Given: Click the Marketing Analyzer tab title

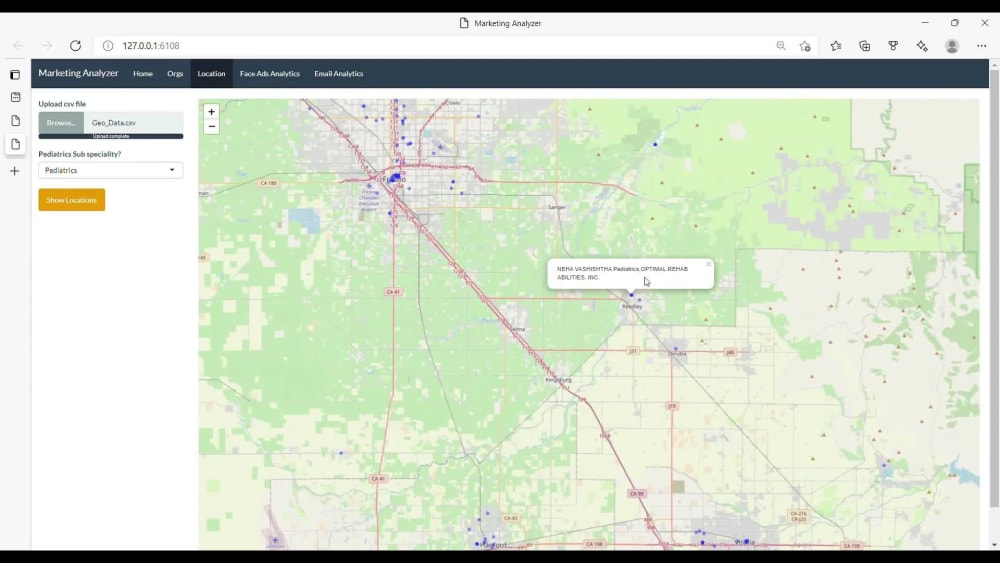Looking at the screenshot, I should (x=508, y=23).
